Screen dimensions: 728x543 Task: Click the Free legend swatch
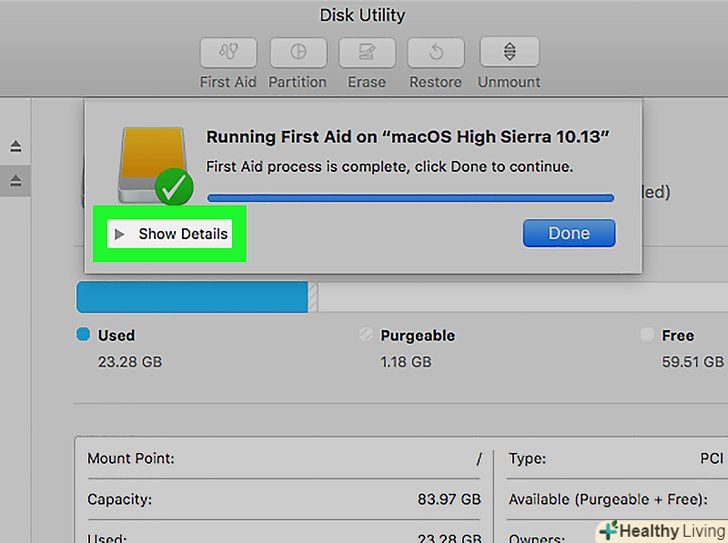coord(647,336)
